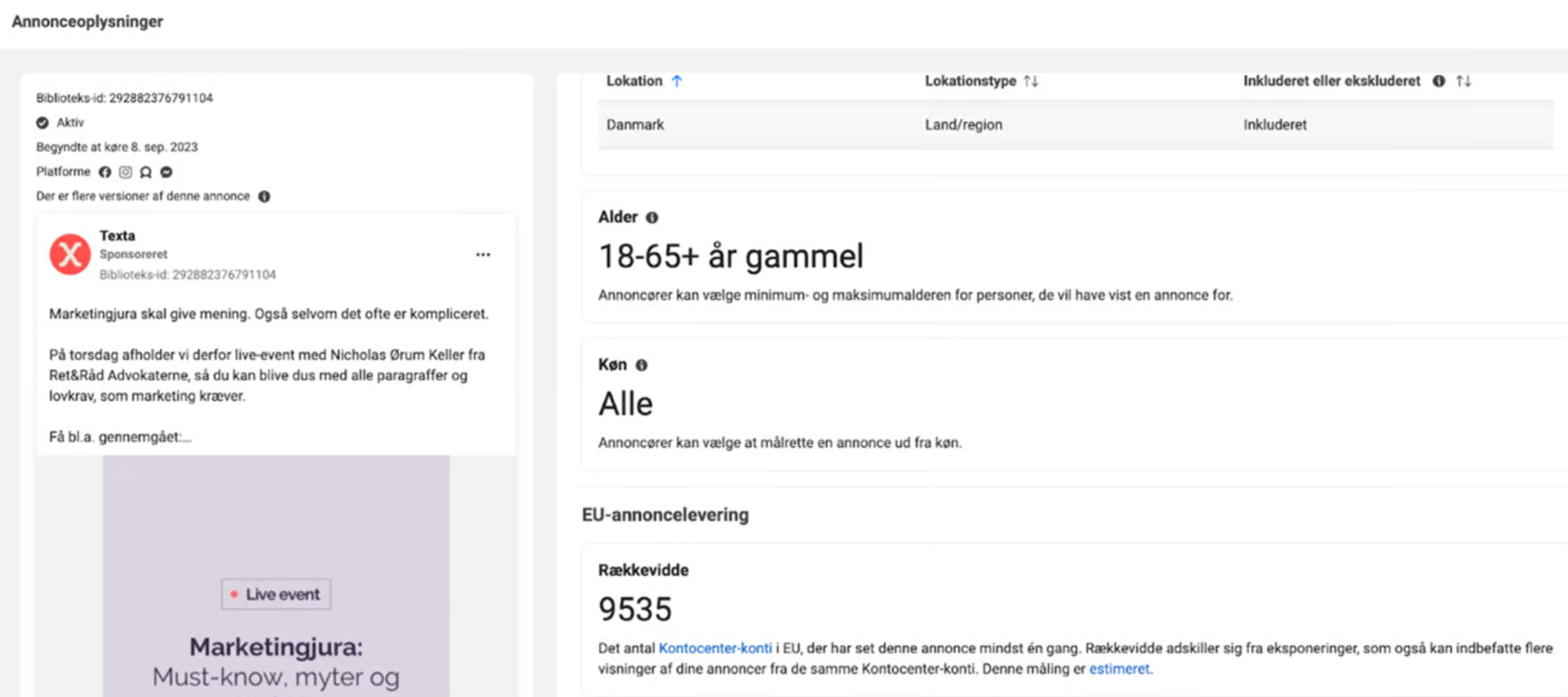
Task: Click the Alder info icon
Action: pos(652,218)
